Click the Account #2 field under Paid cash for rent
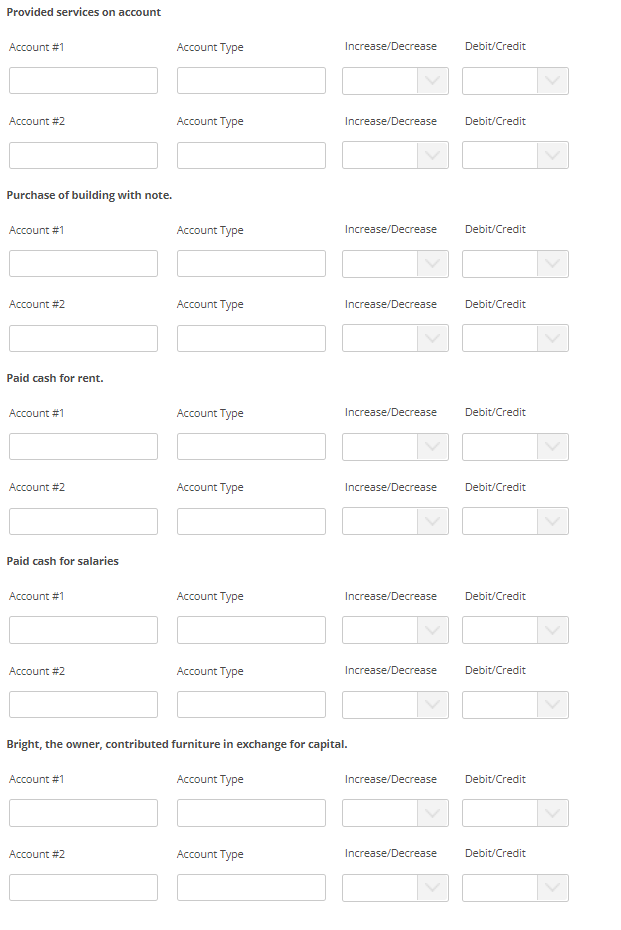The width and height of the screenshot is (621, 930). [x=83, y=521]
